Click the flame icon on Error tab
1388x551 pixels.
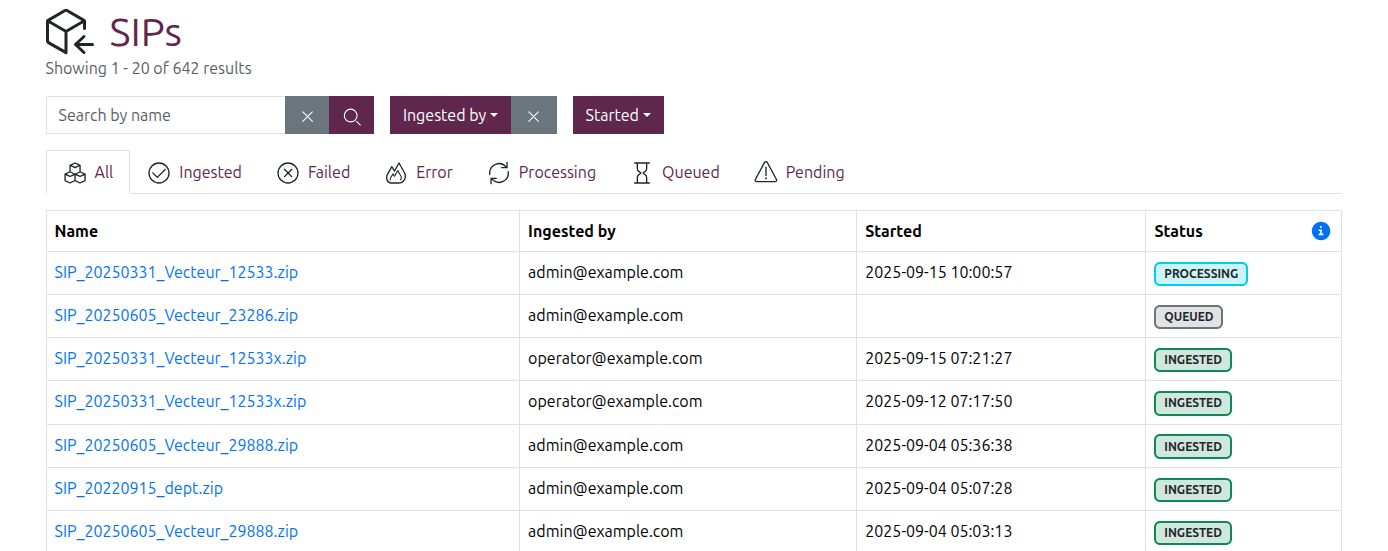(x=396, y=173)
